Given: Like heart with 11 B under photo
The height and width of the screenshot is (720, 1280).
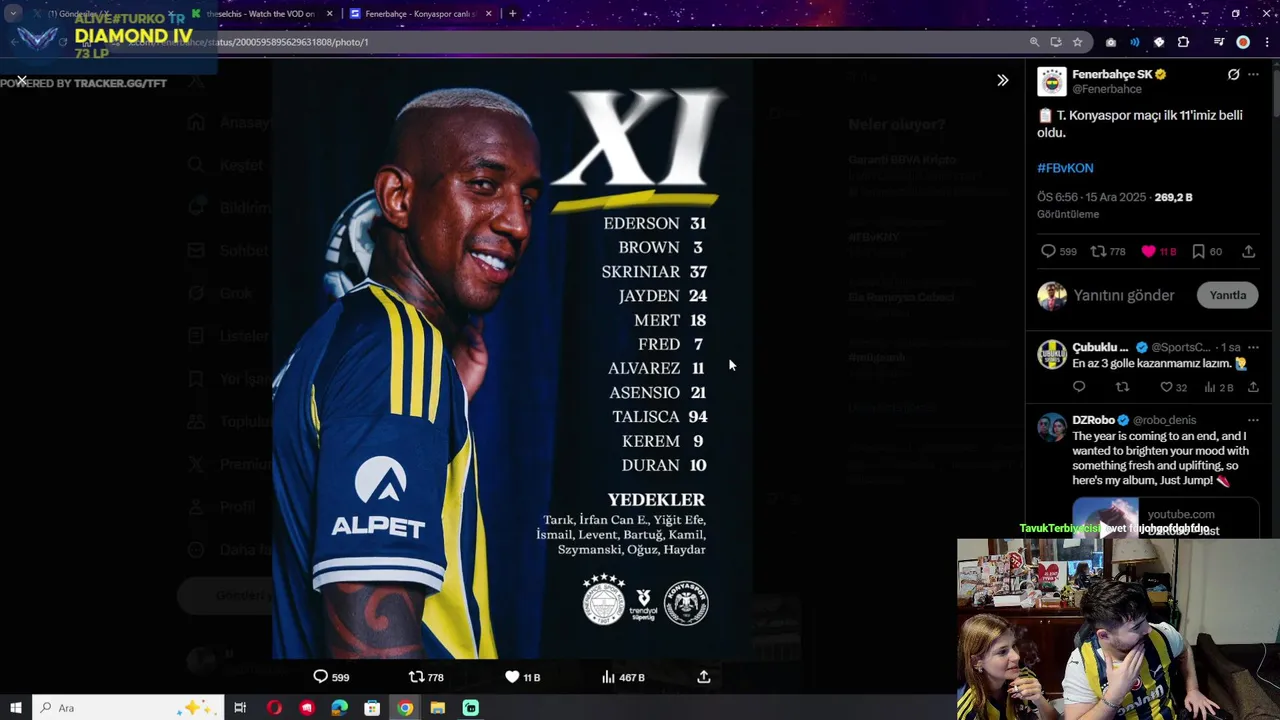Looking at the screenshot, I should coord(512,677).
